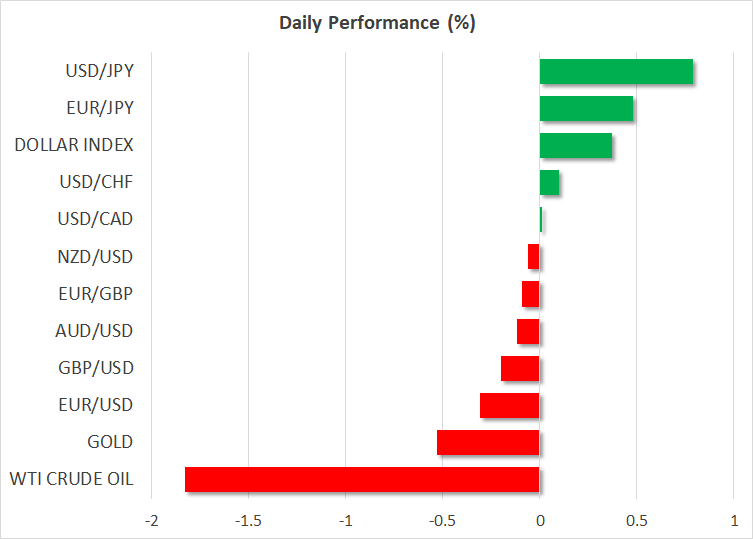Select the red AUD/USD bar
The width and height of the screenshot is (753, 539).
click(528, 331)
